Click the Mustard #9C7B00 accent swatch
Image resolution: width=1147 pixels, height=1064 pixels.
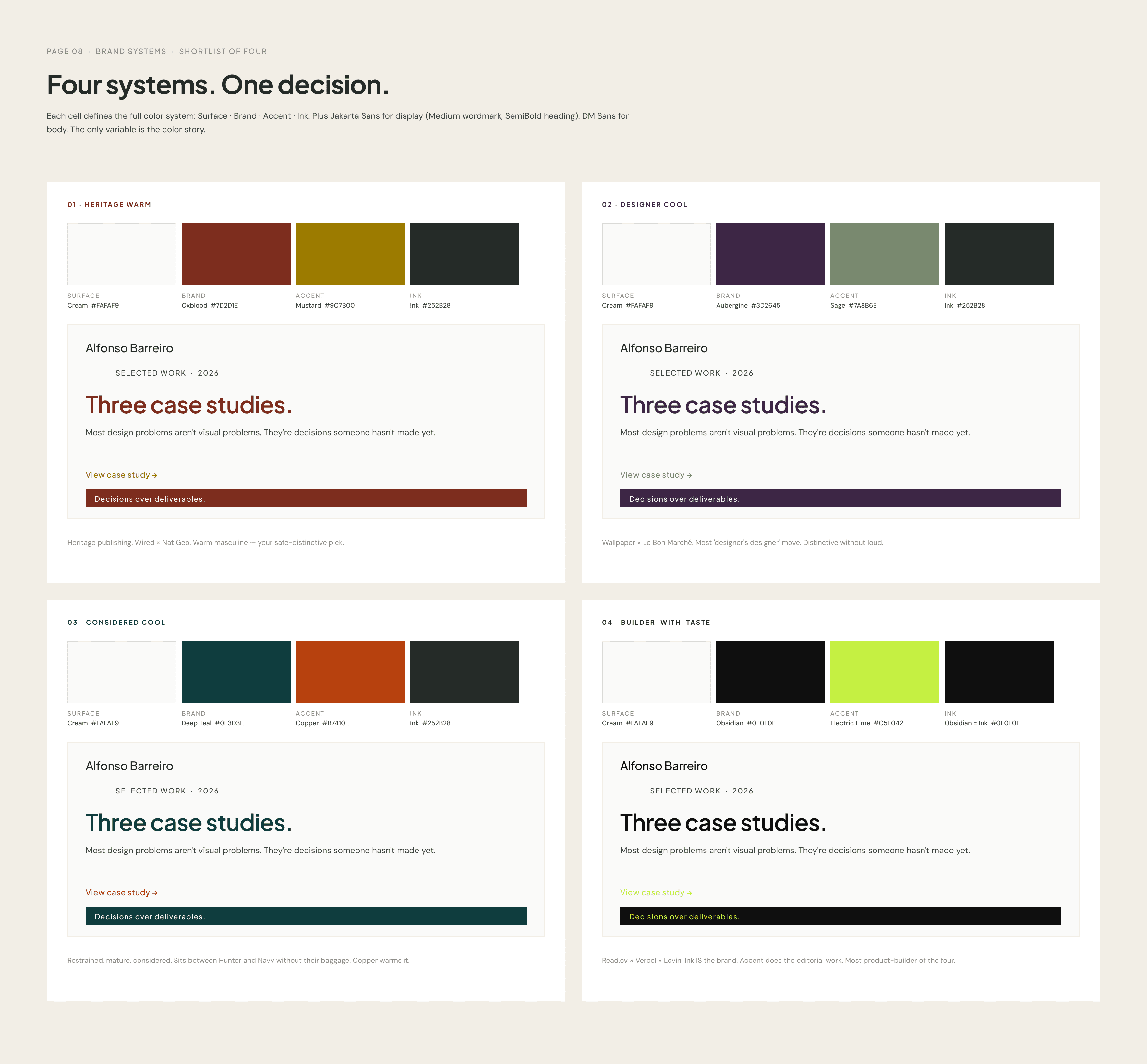click(350, 254)
